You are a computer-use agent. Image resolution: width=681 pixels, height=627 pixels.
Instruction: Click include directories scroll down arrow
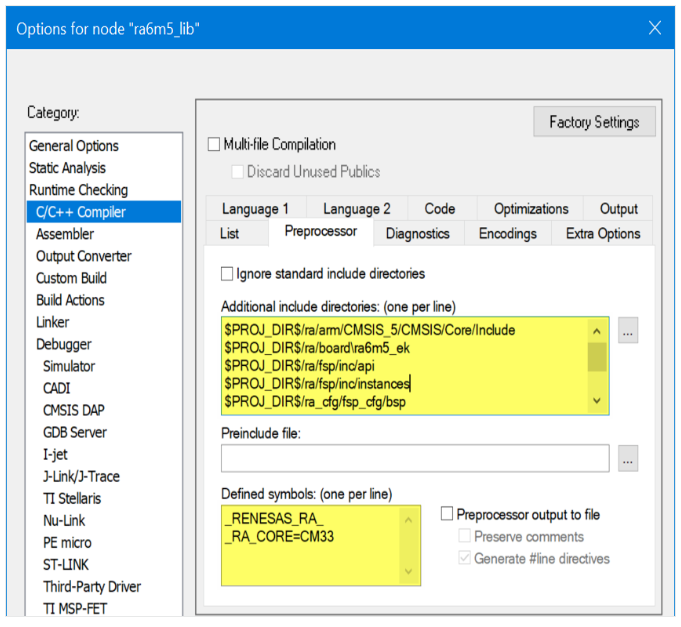pyautogui.click(x=597, y=400)
